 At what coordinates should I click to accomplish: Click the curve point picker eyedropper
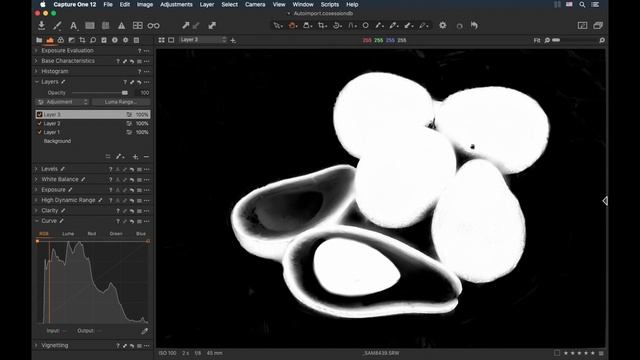click(144, 331)
